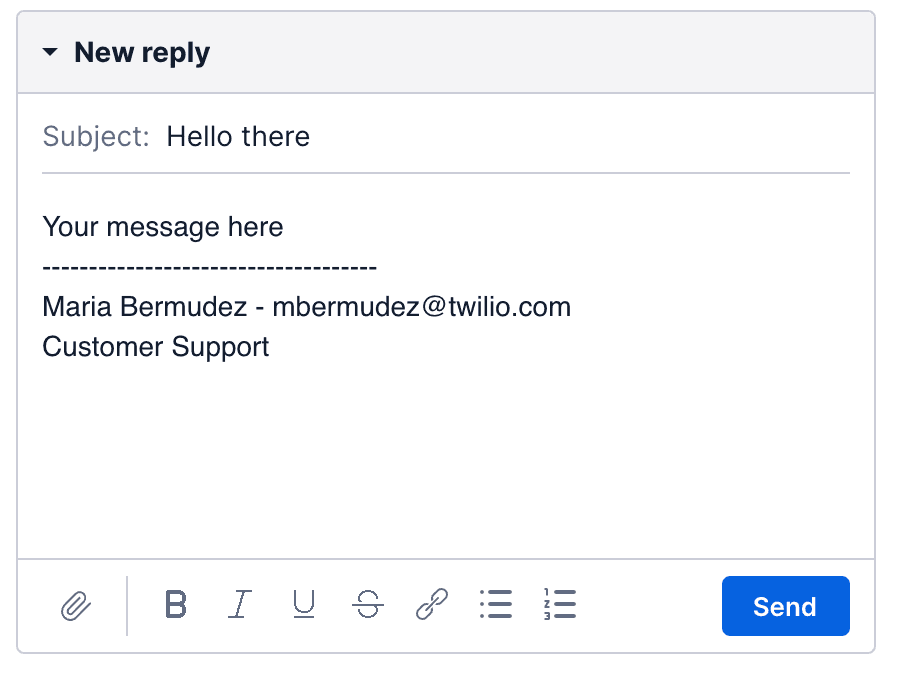Viewport: 898px width, 678px height.
Task: Insert a hyperlink
Action: pos(431,605)
